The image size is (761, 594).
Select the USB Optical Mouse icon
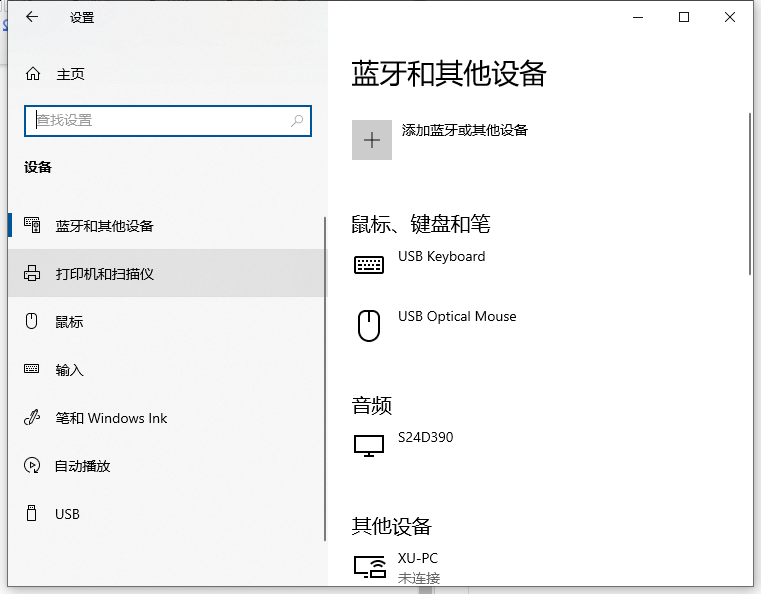tap(369, 325)
